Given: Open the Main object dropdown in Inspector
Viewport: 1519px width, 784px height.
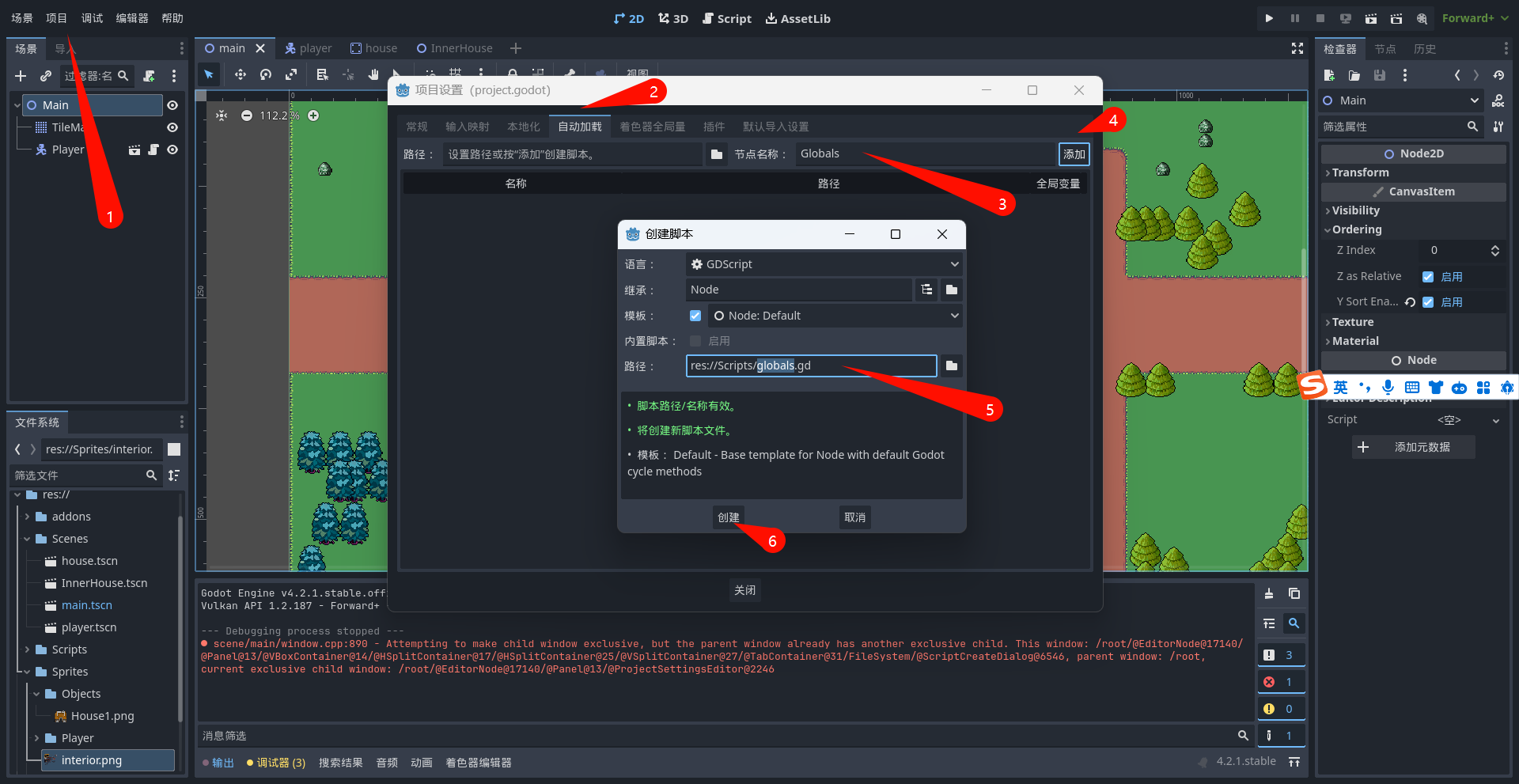Looking at the screenshot, I should (1400, 100).
